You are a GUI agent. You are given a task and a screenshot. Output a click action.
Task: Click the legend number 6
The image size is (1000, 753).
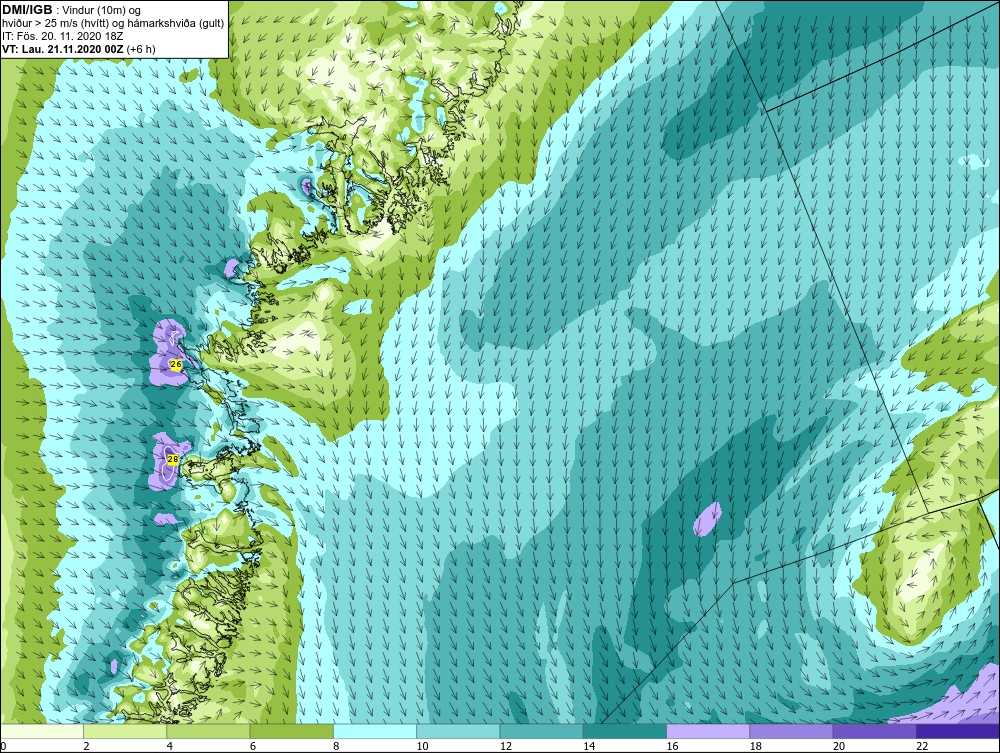[x=253, y=746]
